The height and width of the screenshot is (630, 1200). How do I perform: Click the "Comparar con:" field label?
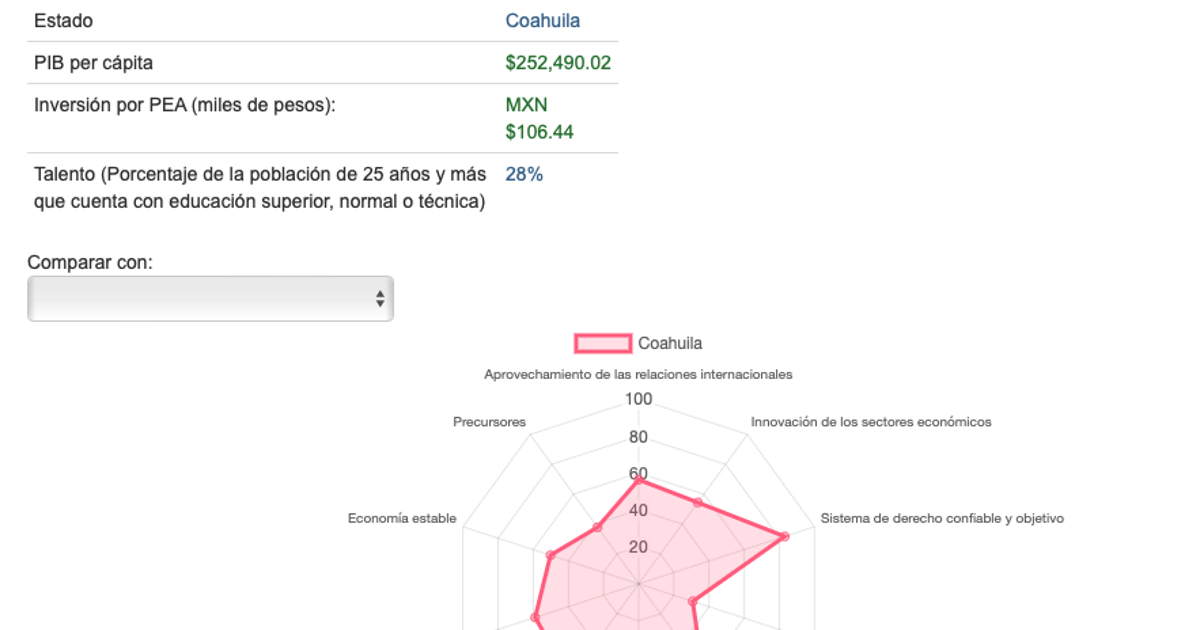90,263
